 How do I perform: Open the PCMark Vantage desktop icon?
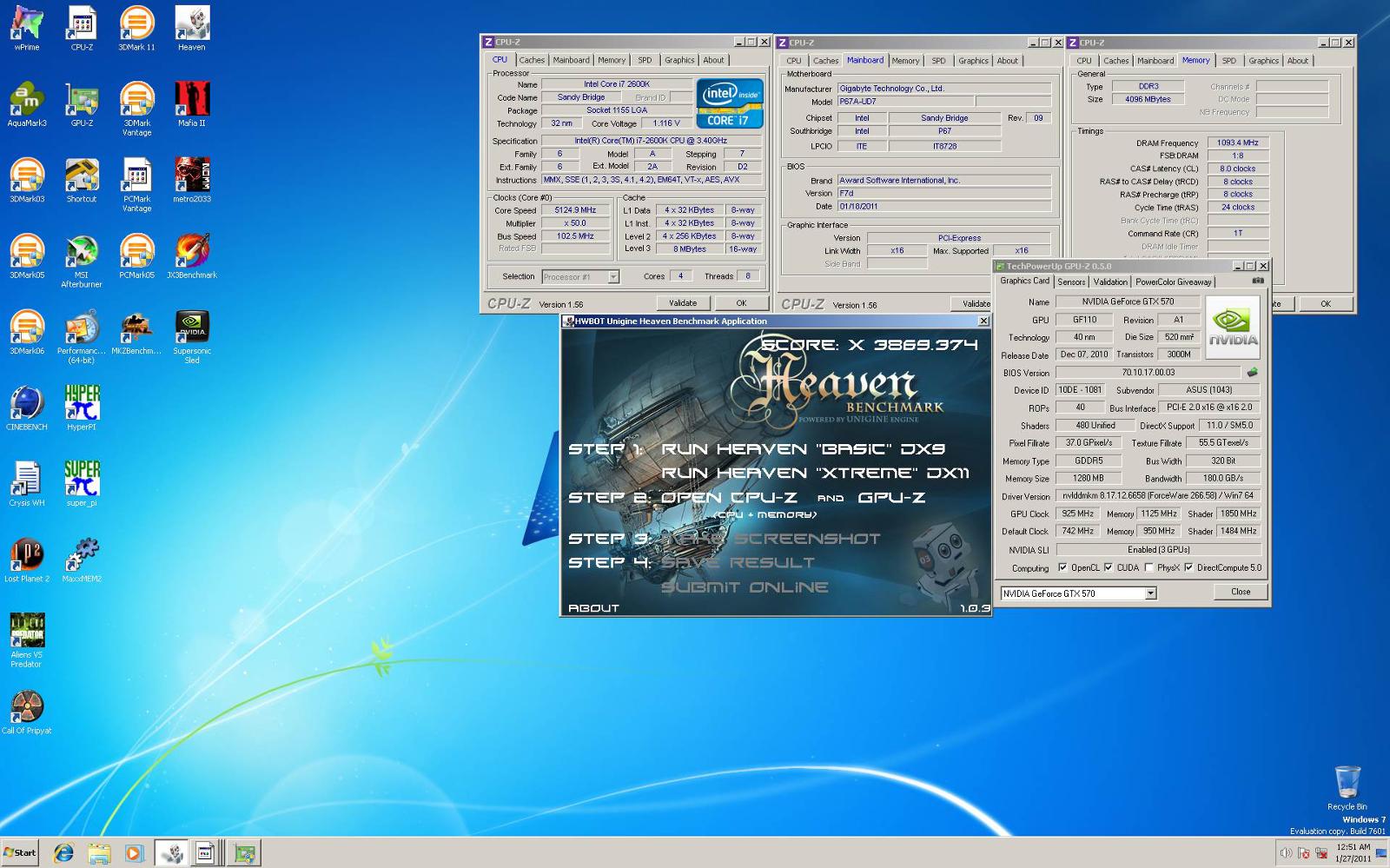click(136, 184)
